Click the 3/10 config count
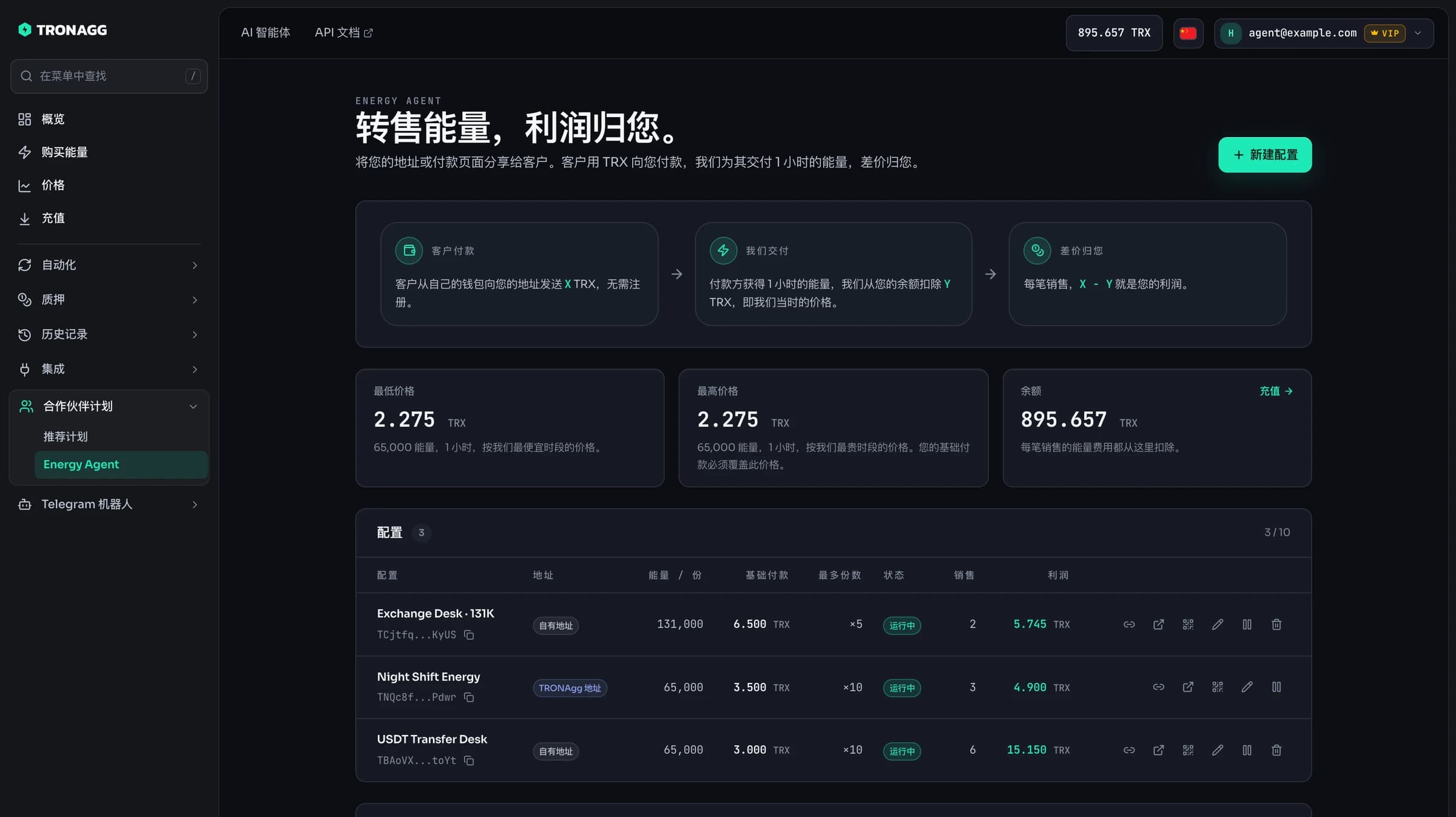Image resolution: width=1456 pixels, height=817 pixels. [1277, 532]
